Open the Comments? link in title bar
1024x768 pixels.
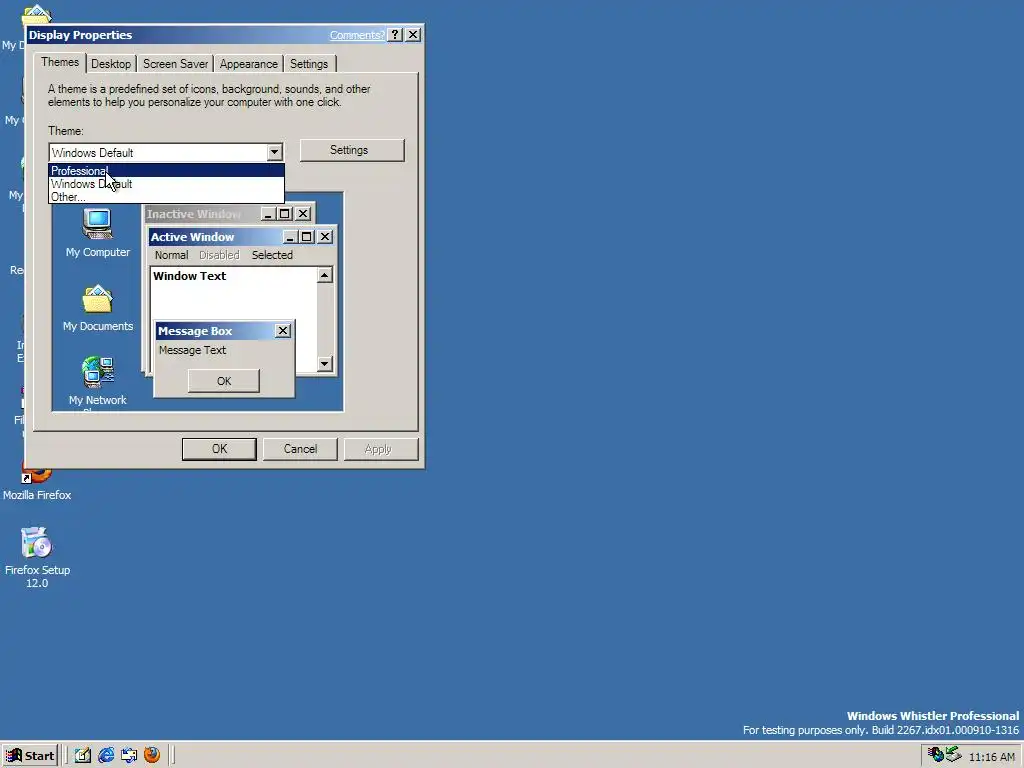[357, 35]
